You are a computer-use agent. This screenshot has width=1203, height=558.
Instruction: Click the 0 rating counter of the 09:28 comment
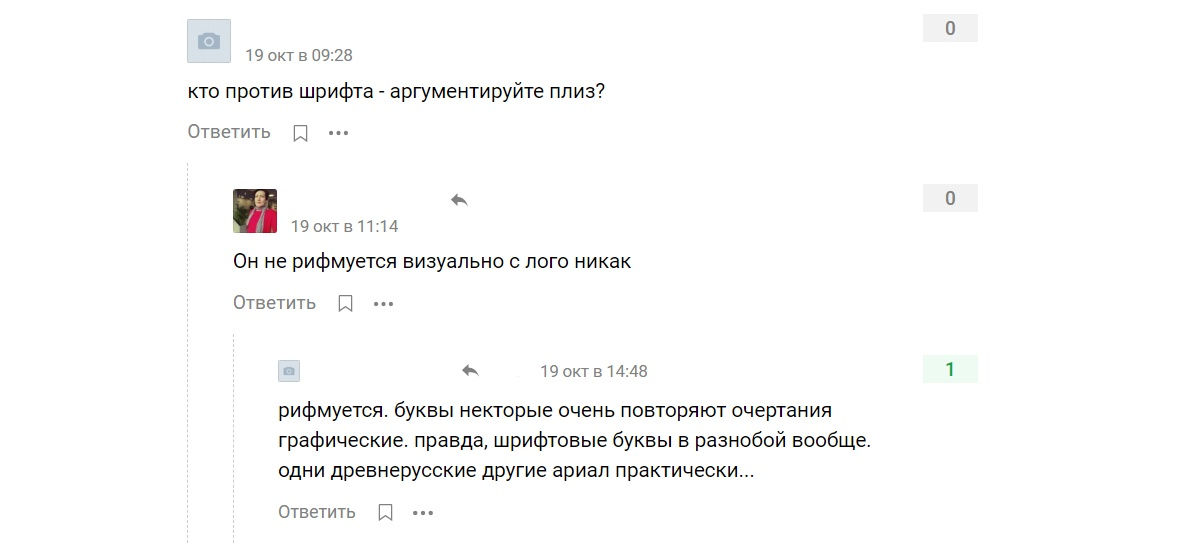click(950, 29)
